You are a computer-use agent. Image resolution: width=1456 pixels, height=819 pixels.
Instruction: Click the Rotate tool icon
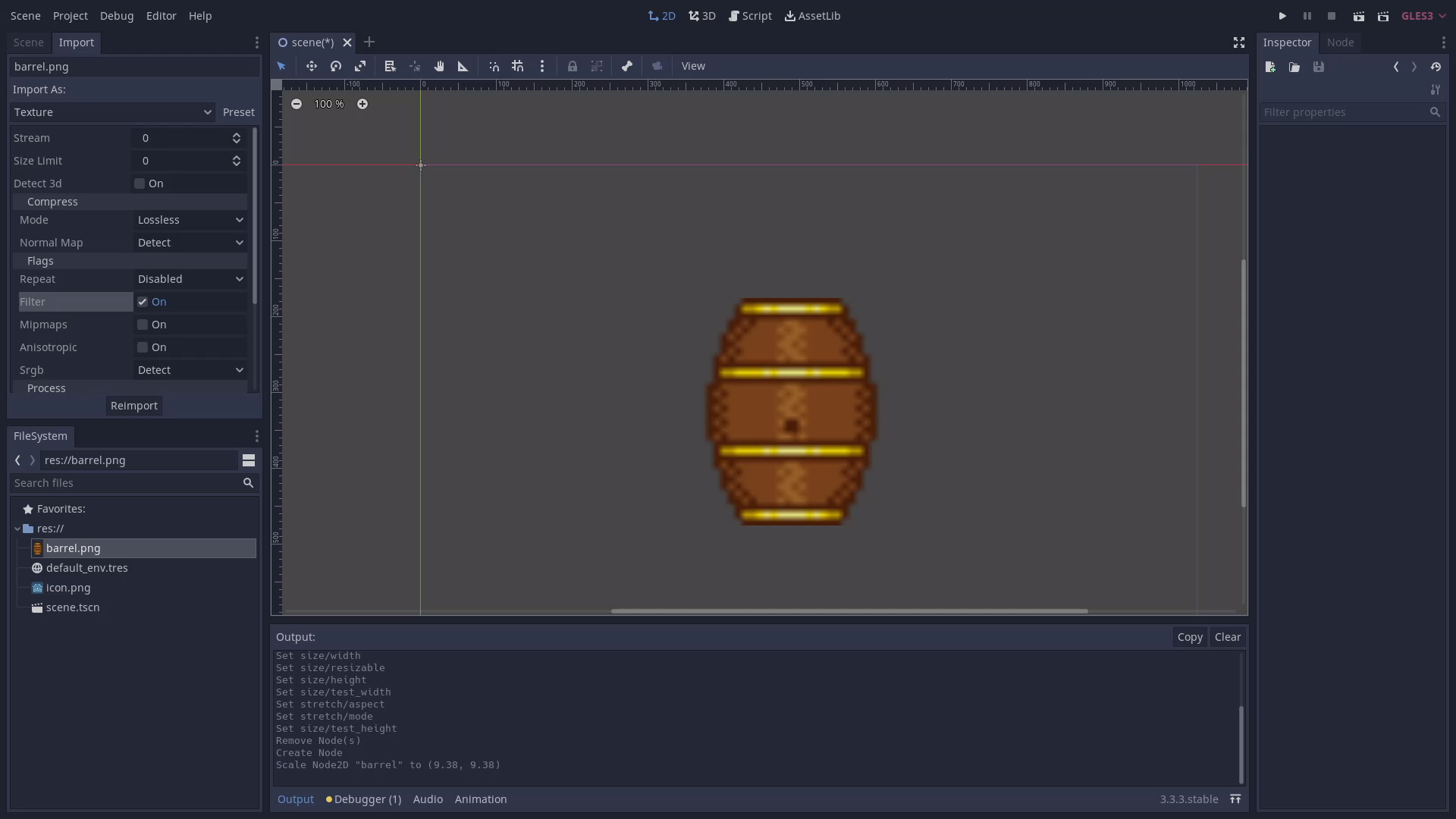[x=335, y=66]
